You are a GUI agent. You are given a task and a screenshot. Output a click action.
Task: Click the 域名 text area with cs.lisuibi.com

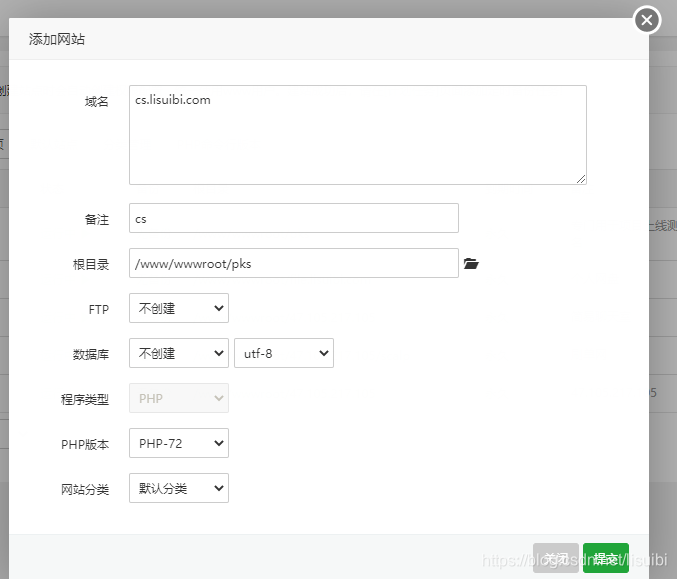click(x=357, y=135)
